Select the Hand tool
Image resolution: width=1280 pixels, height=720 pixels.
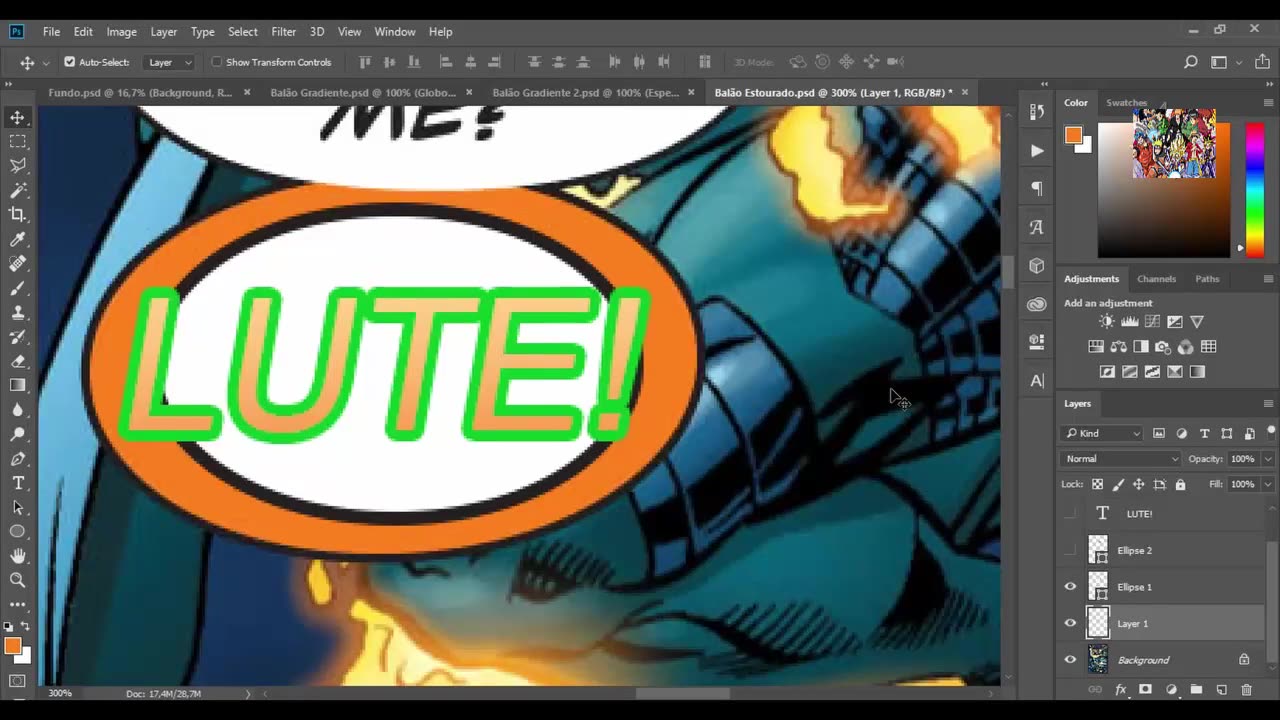[18, 556]
